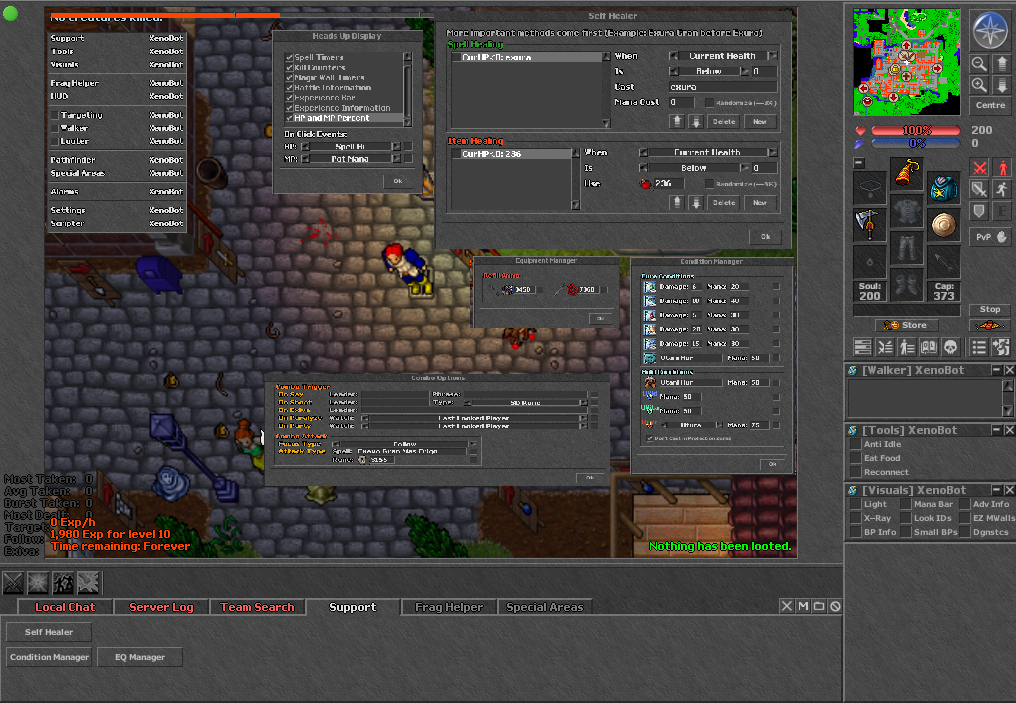
Task: Select offensive crossed-swords fight mode
Action: 979,168
